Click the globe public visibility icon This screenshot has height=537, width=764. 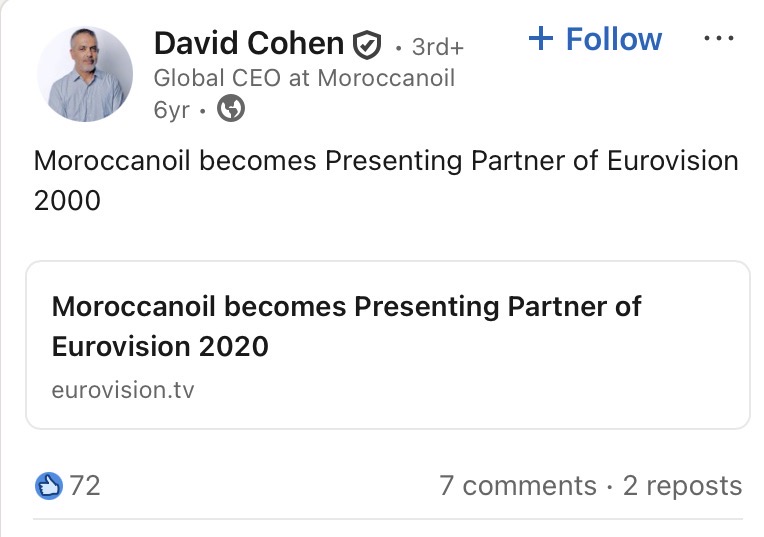[231, 108]
